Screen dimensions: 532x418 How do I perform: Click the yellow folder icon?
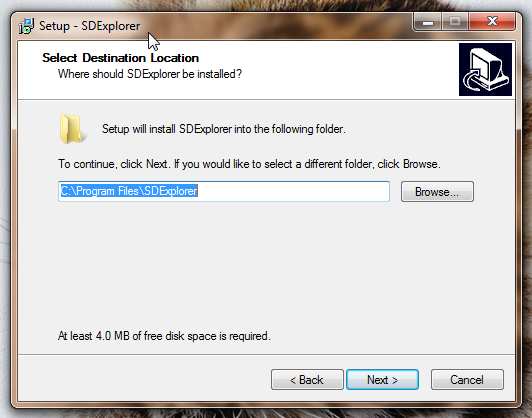click(72, 129)
